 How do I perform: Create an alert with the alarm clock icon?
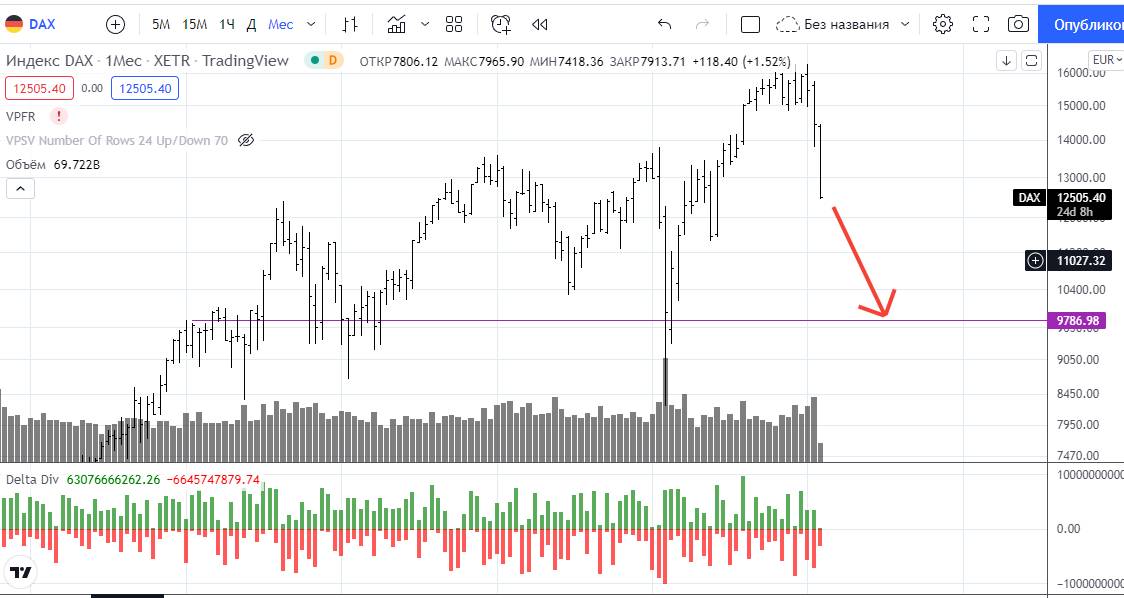point(501,24)
